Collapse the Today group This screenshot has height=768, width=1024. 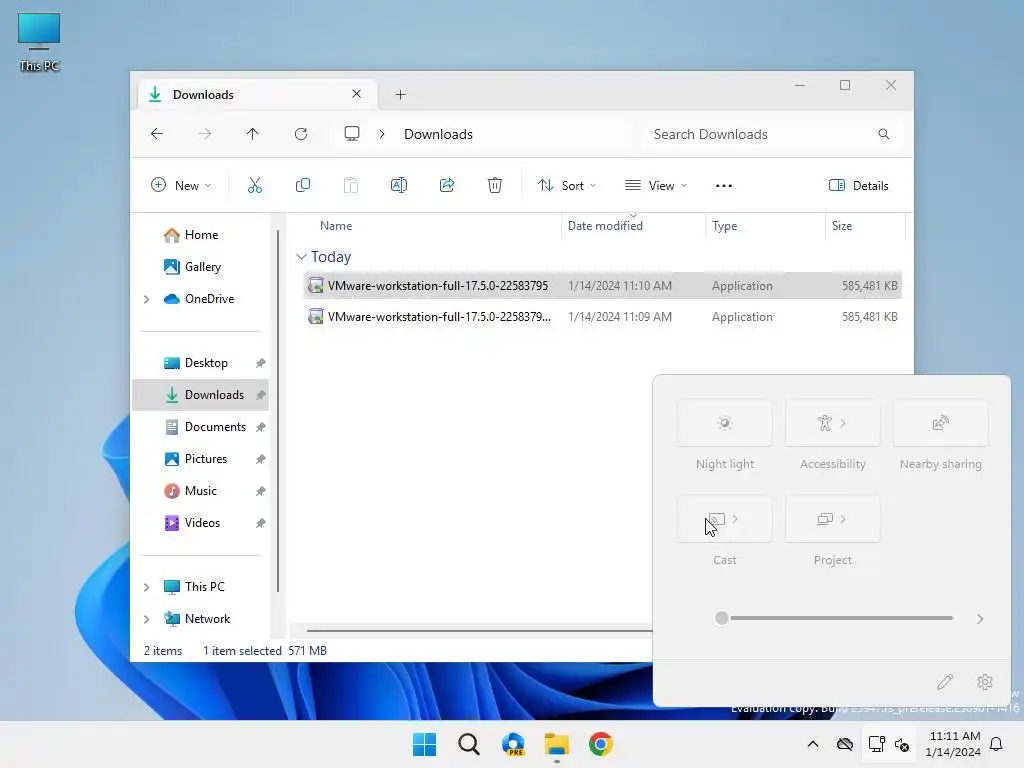[301, 257]
